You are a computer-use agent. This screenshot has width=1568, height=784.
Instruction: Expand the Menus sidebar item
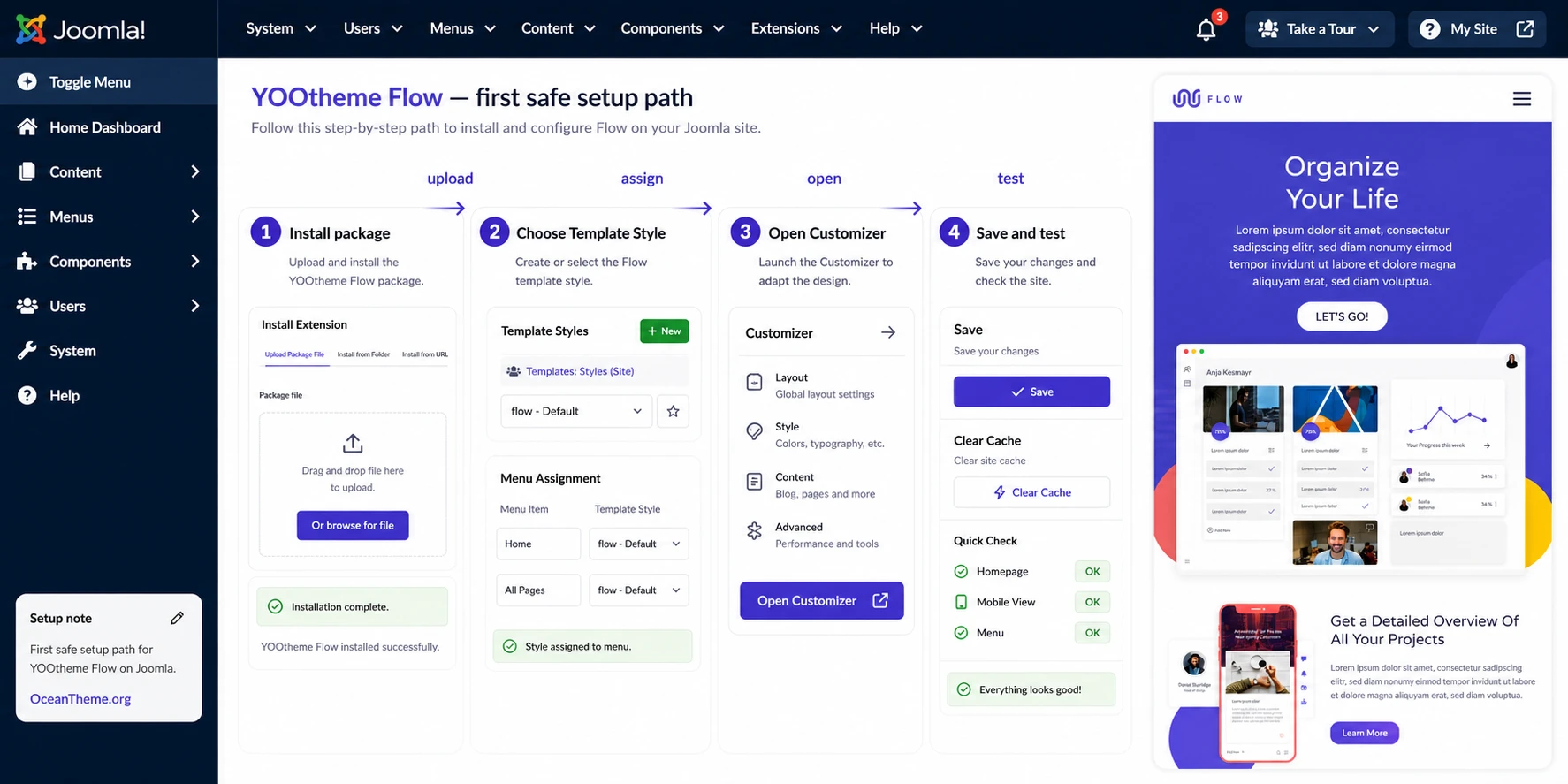(x=109, y=217)
